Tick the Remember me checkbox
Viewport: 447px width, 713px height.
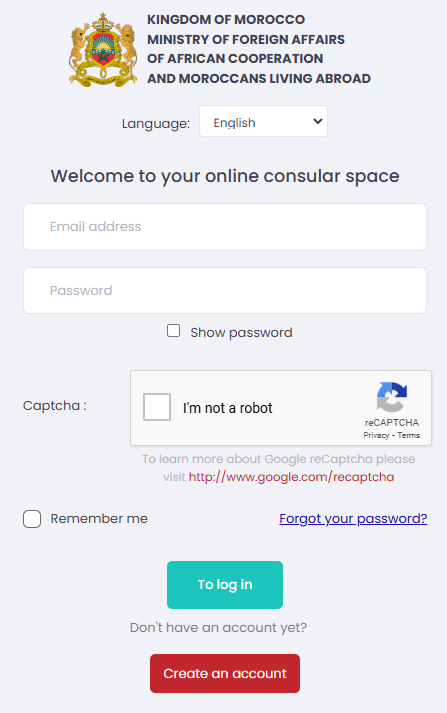(x=32, y=519)
